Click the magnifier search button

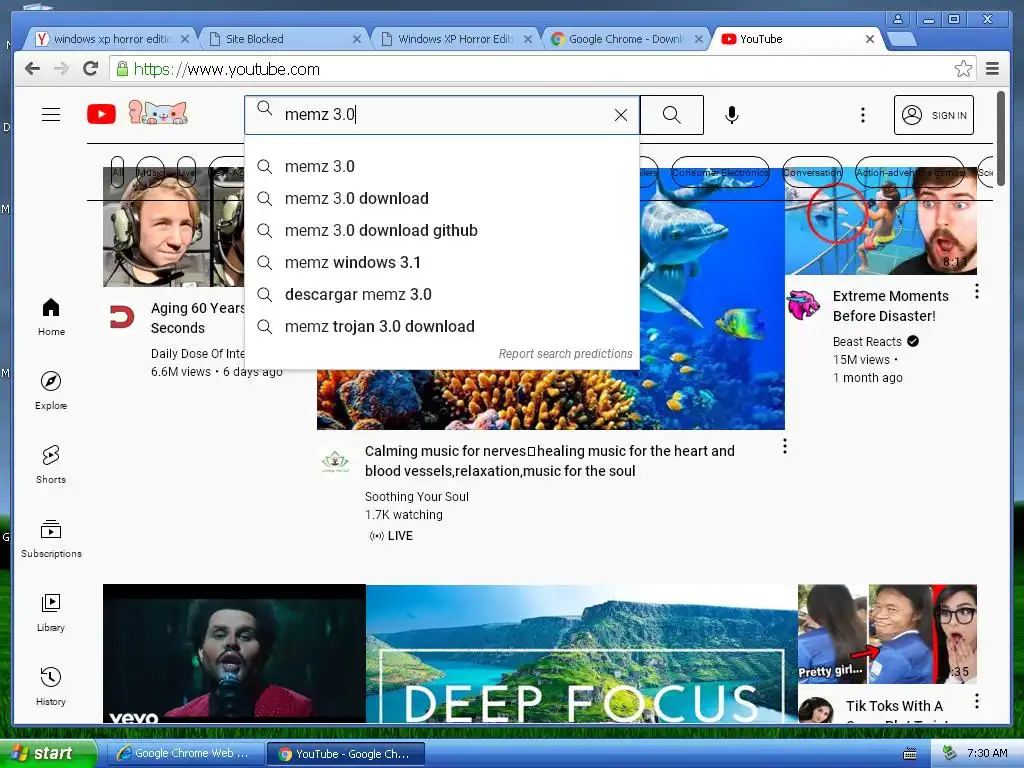pyautogui.click(x=671, y=115)
